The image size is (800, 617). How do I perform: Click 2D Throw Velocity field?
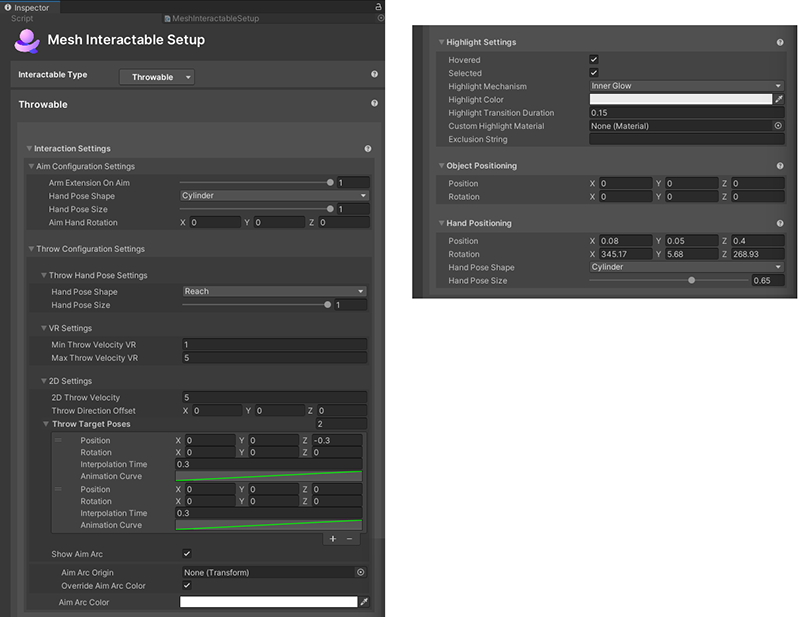click(274, 397)
